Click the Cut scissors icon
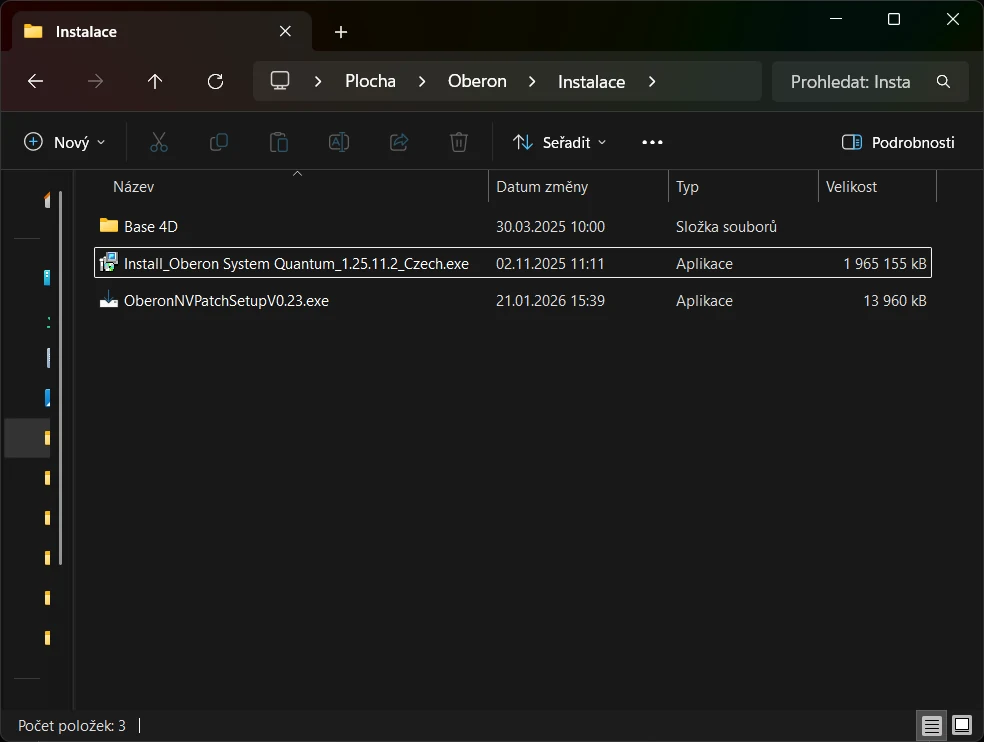 159,142
